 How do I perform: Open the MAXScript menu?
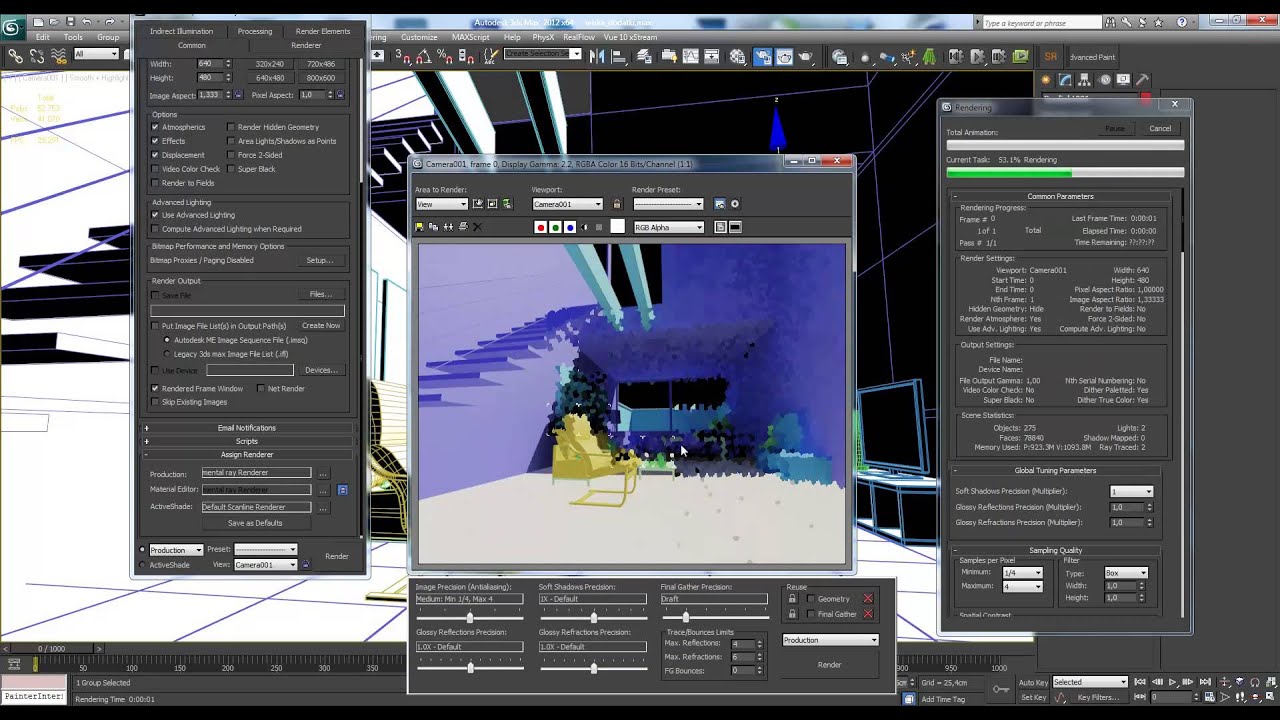click(x=470, y=37)
